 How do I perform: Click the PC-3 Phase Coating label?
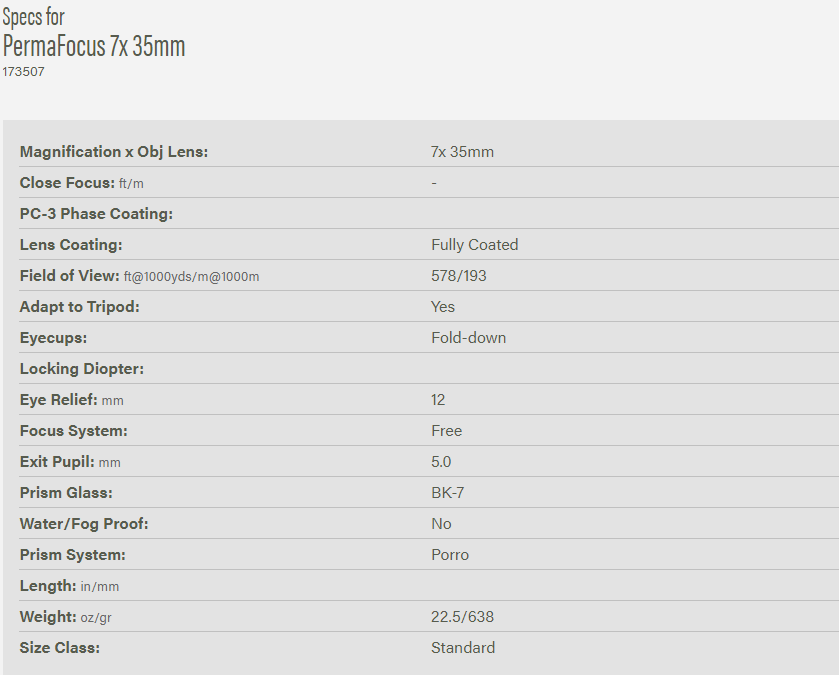pyautogui.click(x=96, y=214)
